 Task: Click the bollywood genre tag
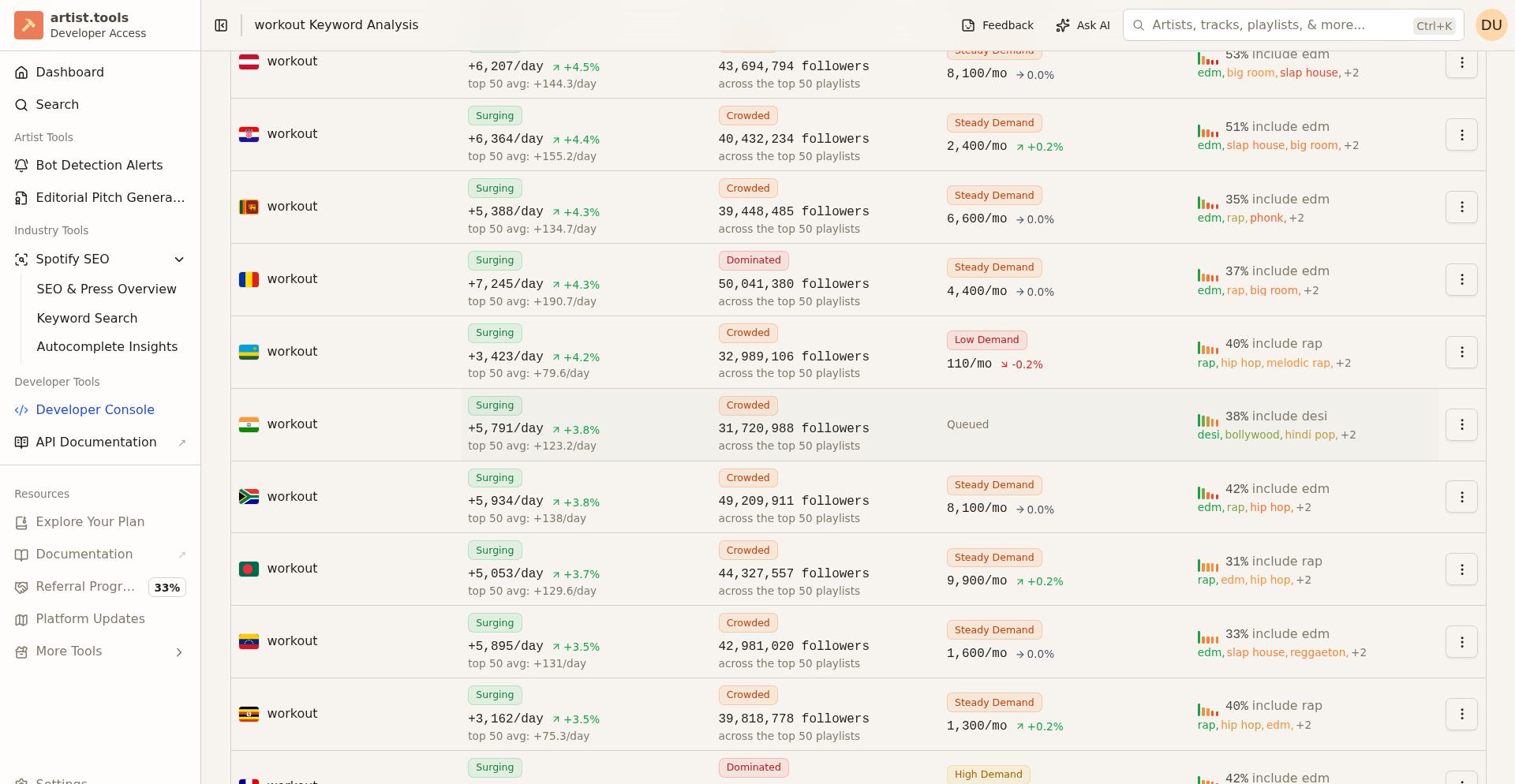[1252, 435]
